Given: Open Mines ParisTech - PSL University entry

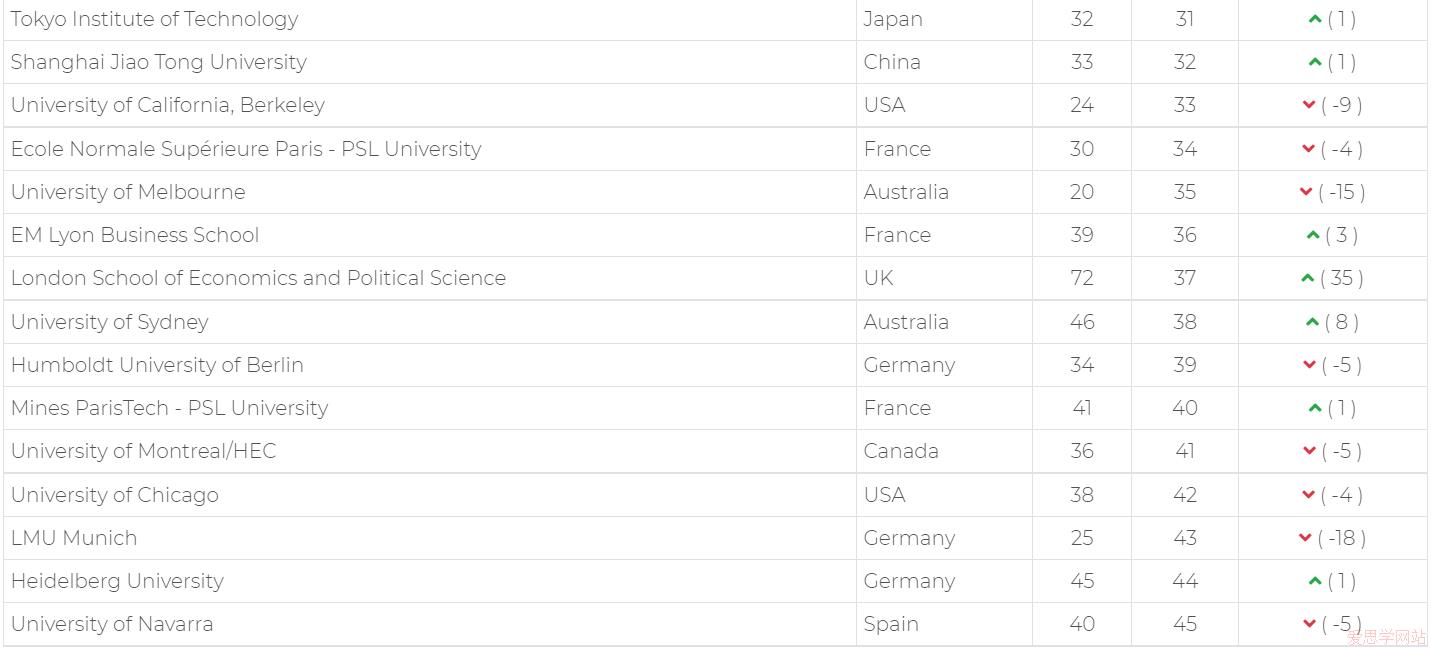Looking at the screenshot, I should (169, 408).
